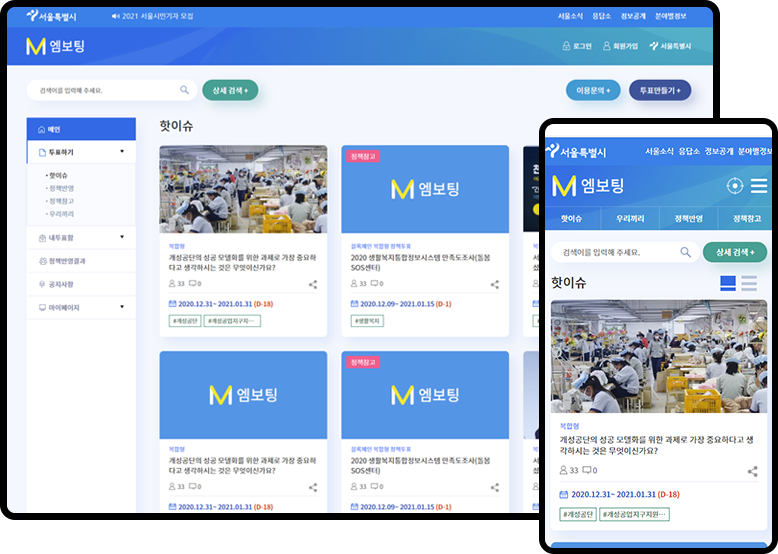Click the #개성공업지구지 tag on desktop card

tap(232, 321)
